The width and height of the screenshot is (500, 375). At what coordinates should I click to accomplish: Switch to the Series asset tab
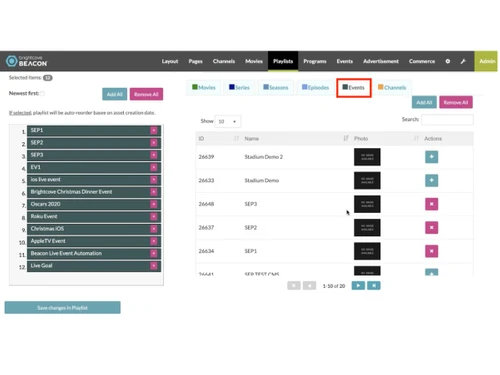[239, 88]
